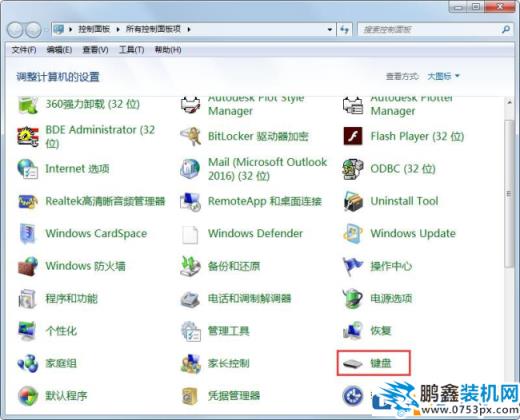
Task: Expand the arrow after 所有控制面板项 breadcrumb
Action: pos(189,29)
